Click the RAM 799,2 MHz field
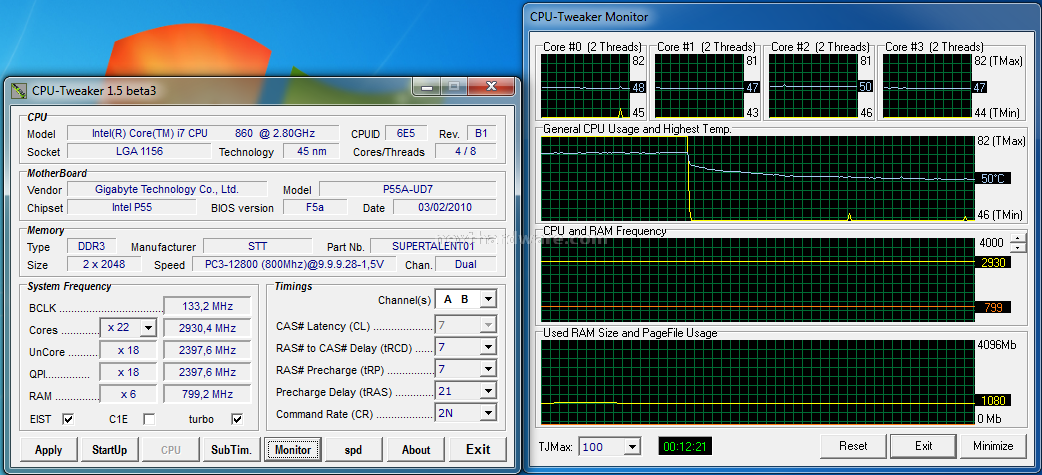1042x475 pixels. click(x=207, y=394)
